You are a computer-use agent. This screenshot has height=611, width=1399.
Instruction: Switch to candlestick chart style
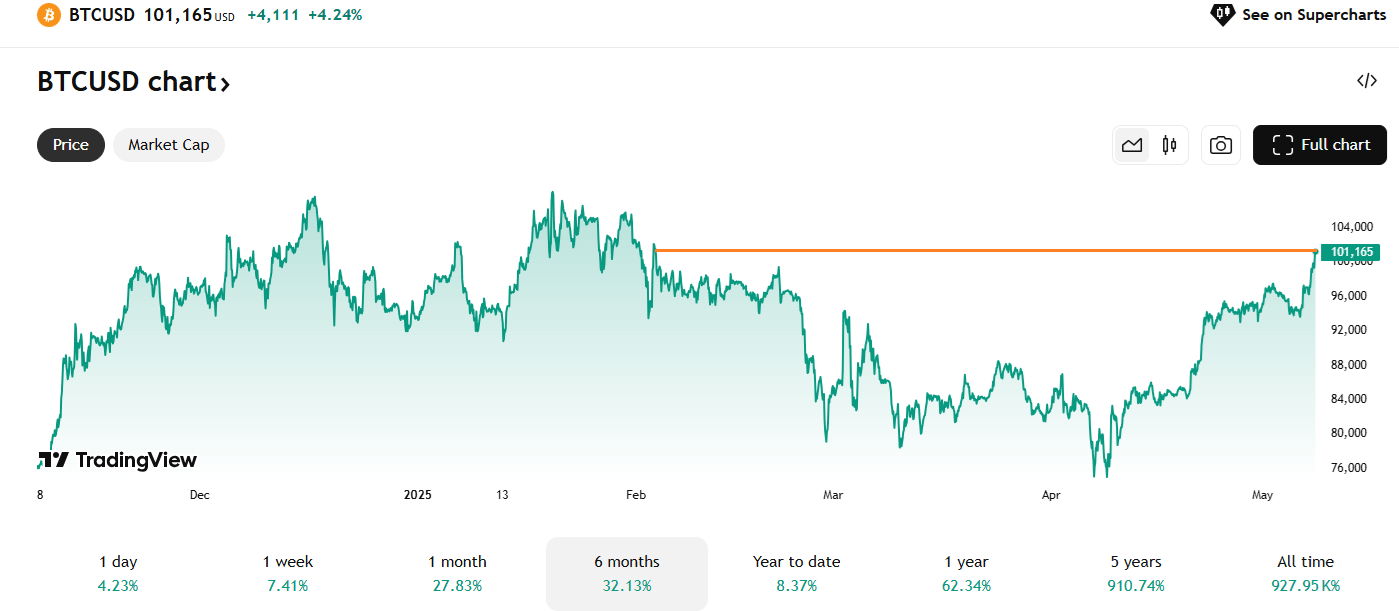(x=1169, y=145)
